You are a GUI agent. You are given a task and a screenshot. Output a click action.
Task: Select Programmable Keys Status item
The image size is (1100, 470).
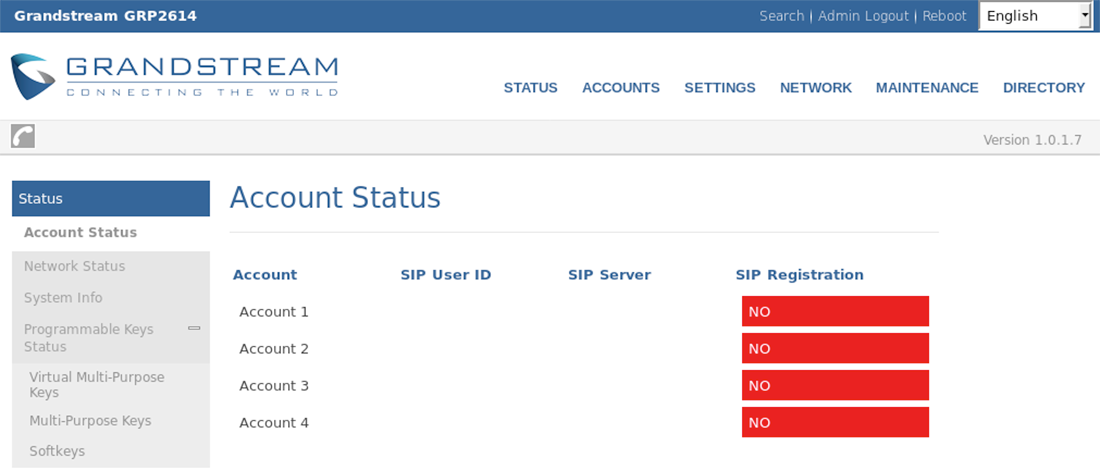(89, 337)
